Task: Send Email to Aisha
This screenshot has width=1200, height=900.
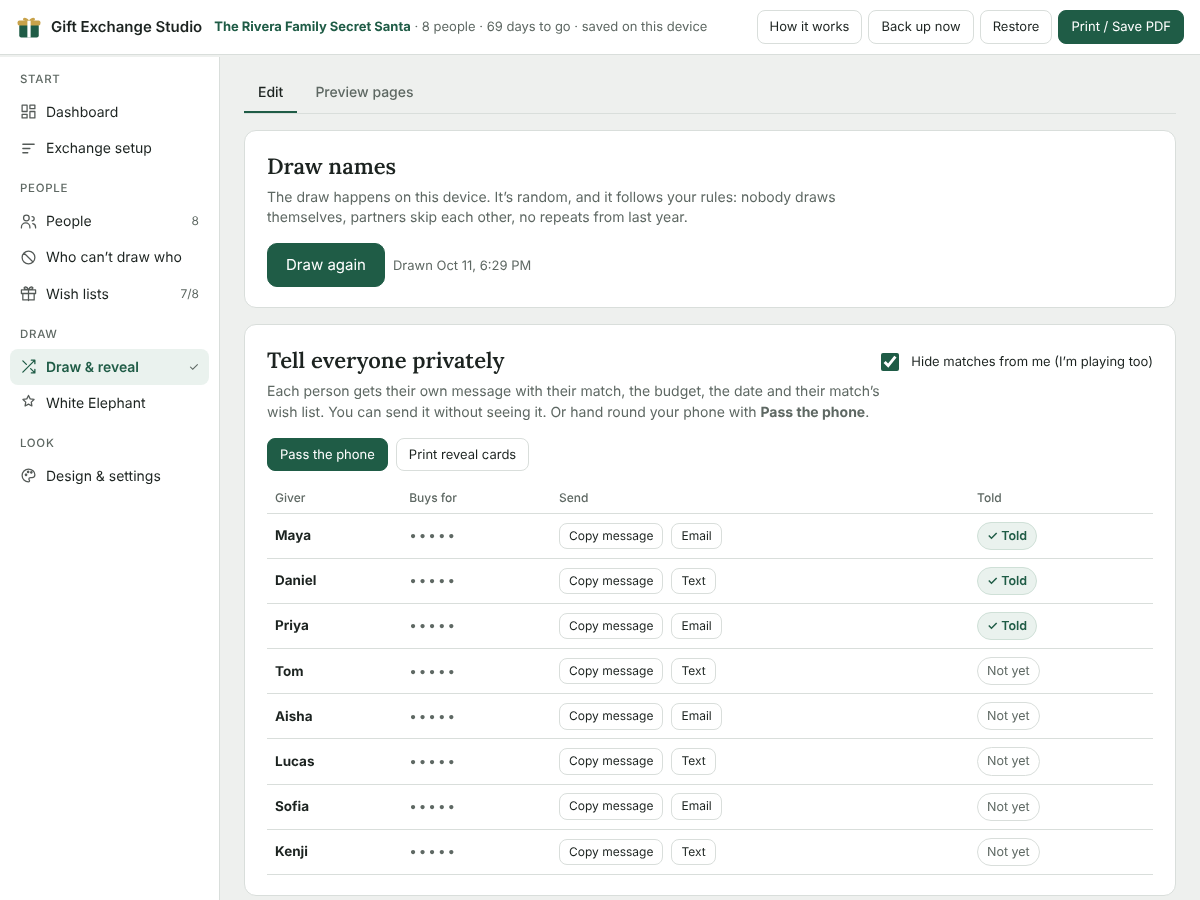Action: pyautogui.click(x=696, y=716)
